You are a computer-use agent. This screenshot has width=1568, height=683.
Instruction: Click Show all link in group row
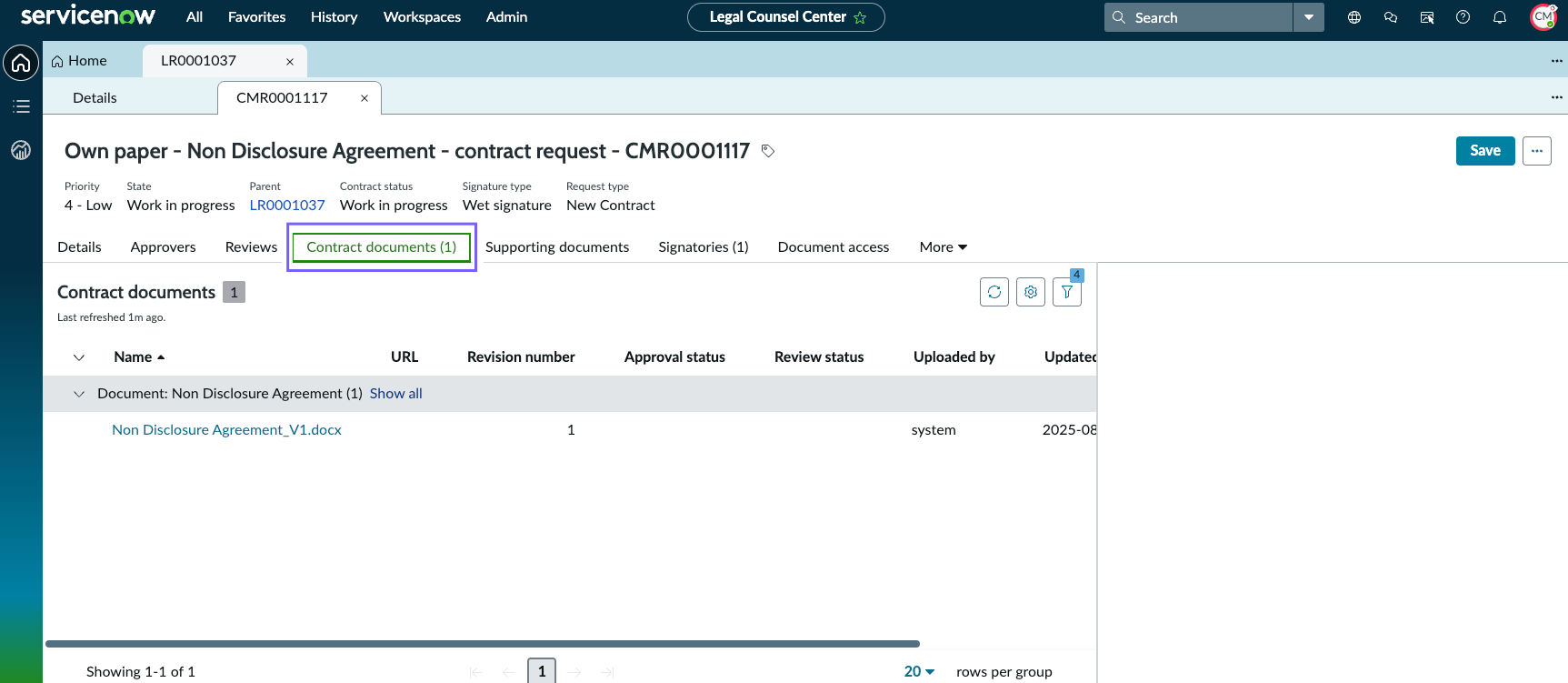click(x=395, y=394)
